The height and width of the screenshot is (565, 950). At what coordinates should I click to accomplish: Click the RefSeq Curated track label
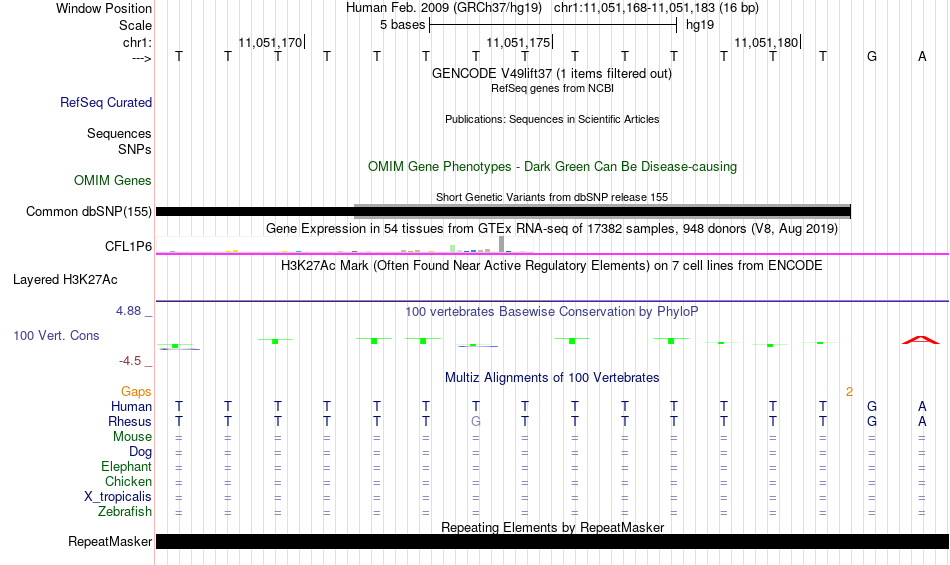click(106, 102)
